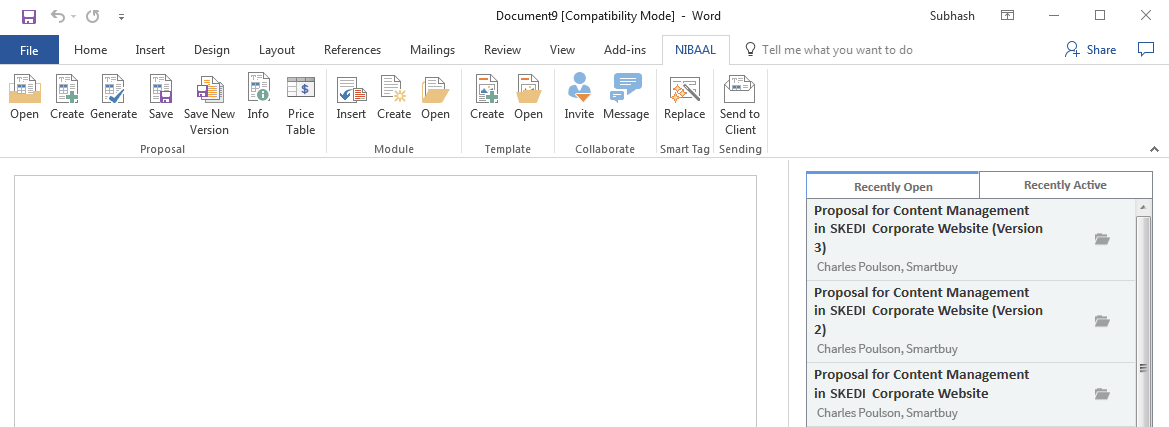
Task: Open a proposal from Proposal group
Action: (x=25, y=97)
